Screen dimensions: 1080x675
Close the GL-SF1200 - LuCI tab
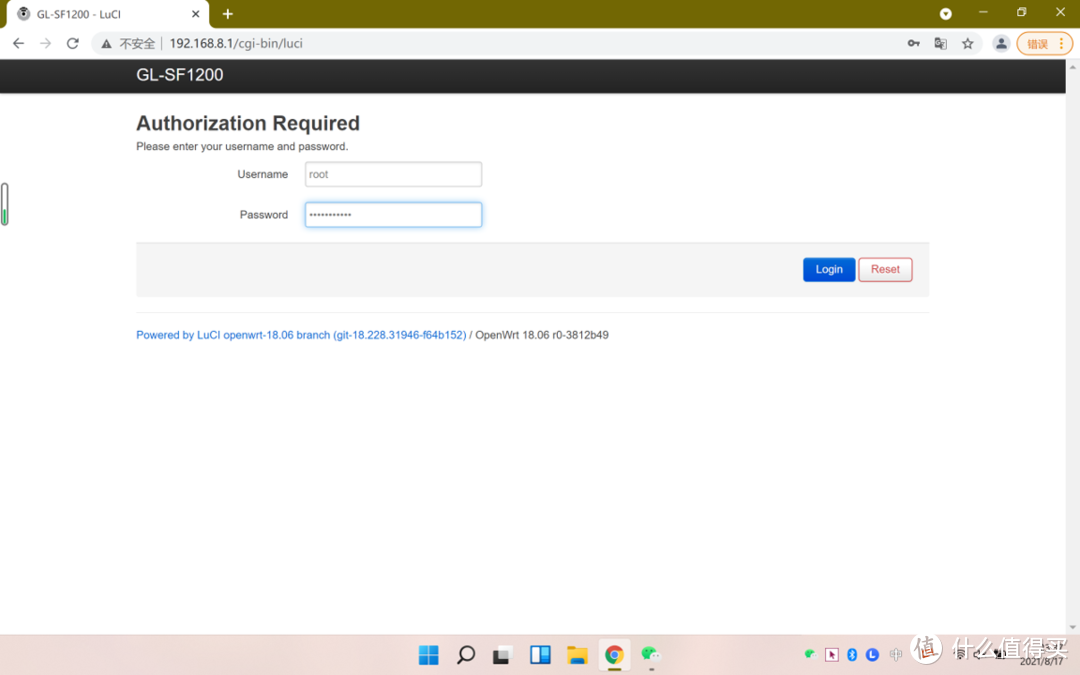point(196,14)
